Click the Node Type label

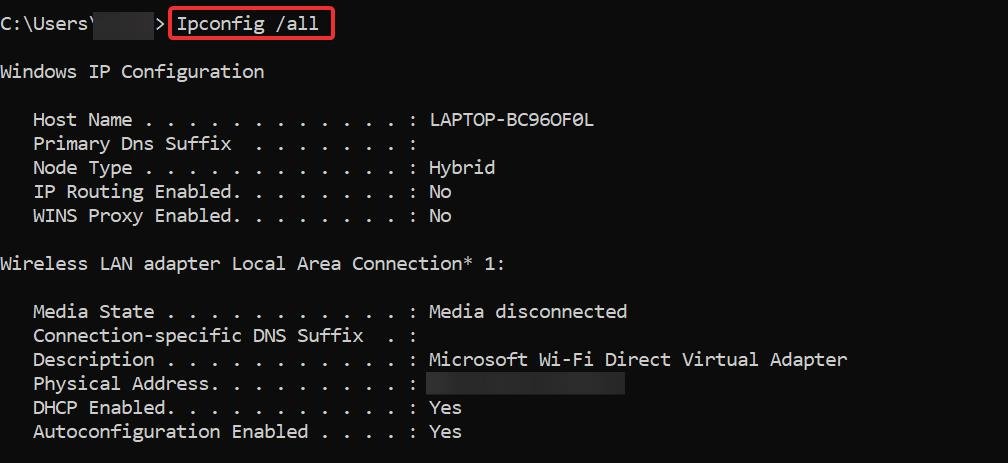[x=82, y=168]
